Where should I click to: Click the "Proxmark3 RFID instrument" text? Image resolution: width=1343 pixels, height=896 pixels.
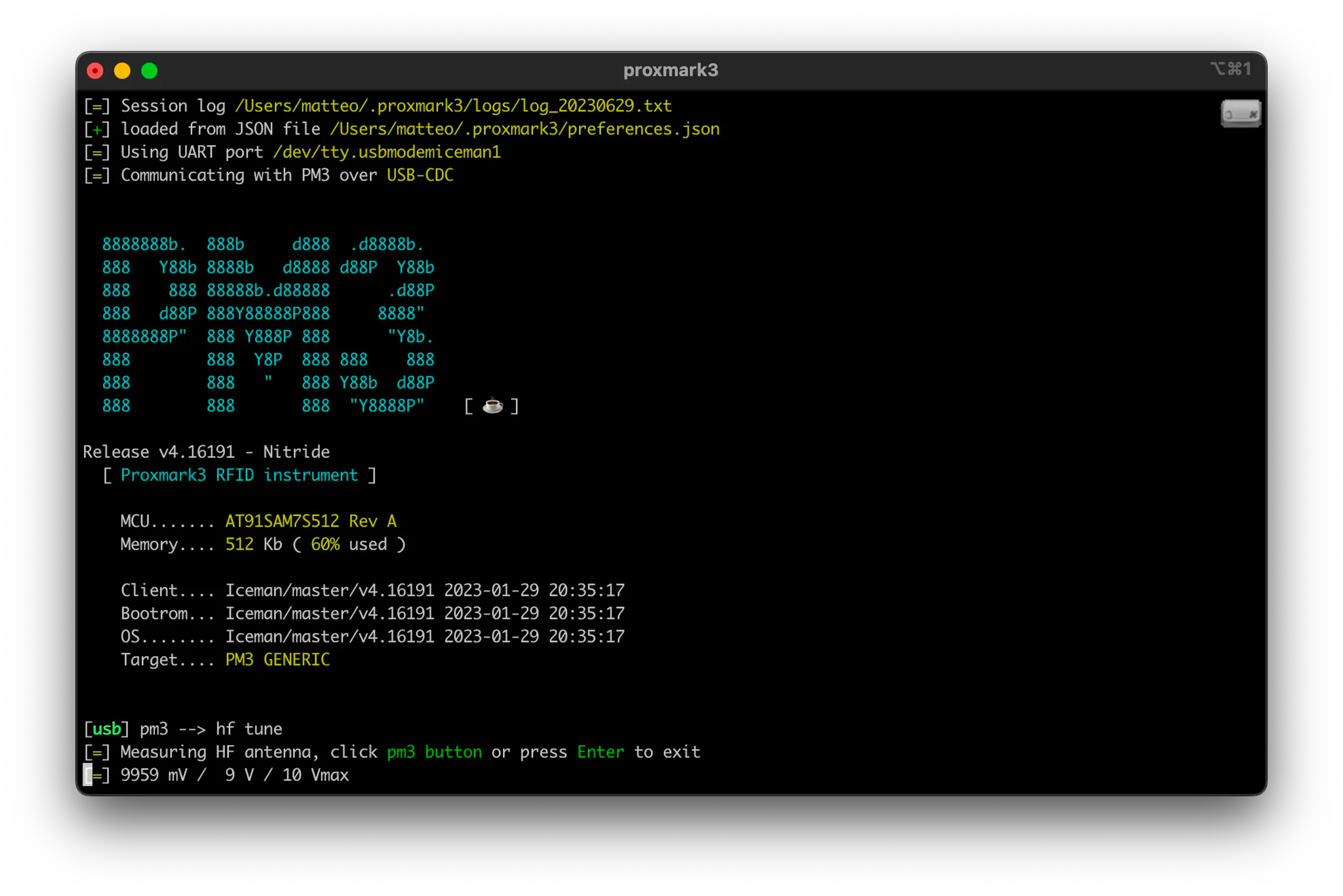tap(240, 475)
